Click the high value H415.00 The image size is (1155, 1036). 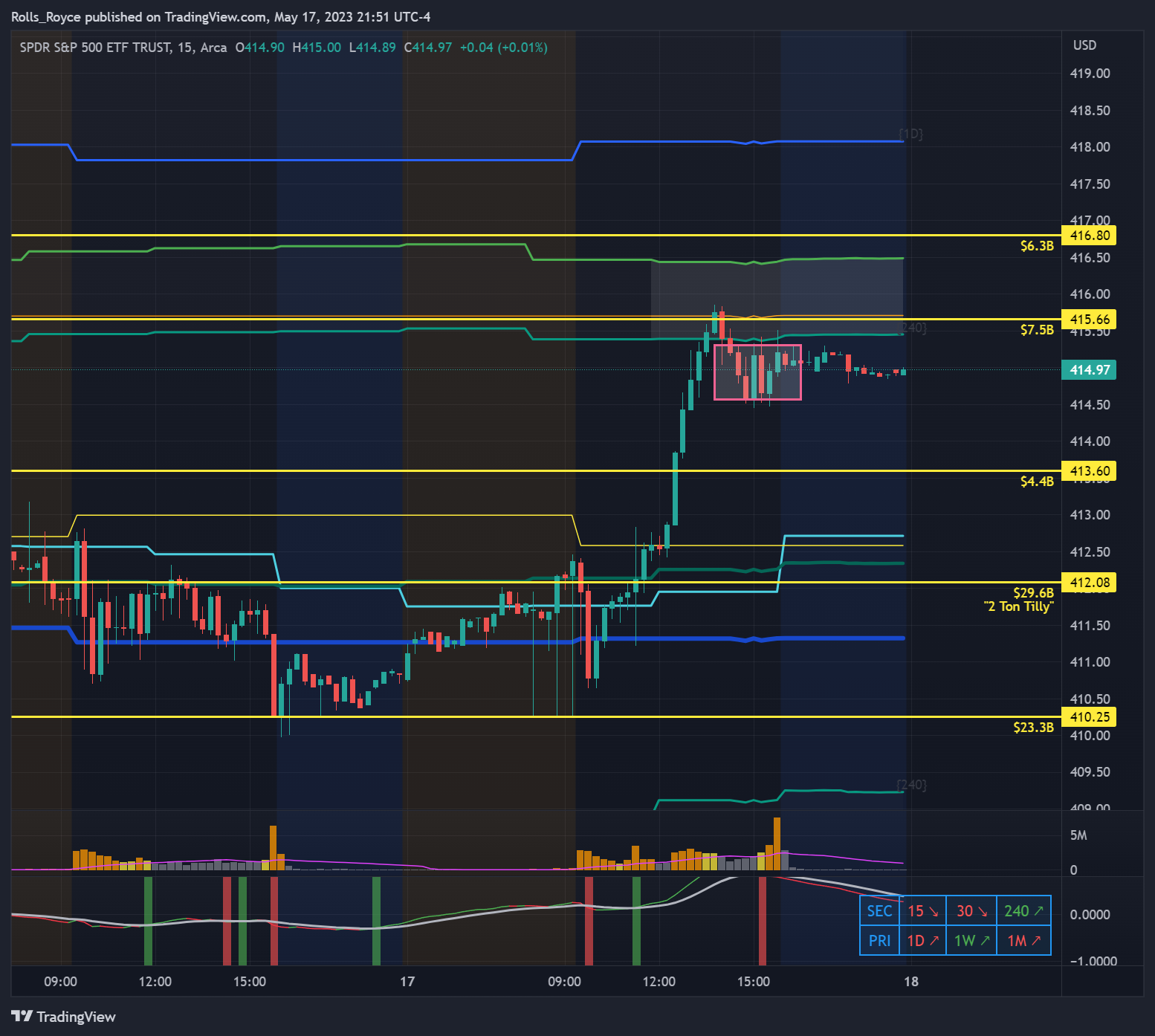pyautogui.click(x=317, y=48)
